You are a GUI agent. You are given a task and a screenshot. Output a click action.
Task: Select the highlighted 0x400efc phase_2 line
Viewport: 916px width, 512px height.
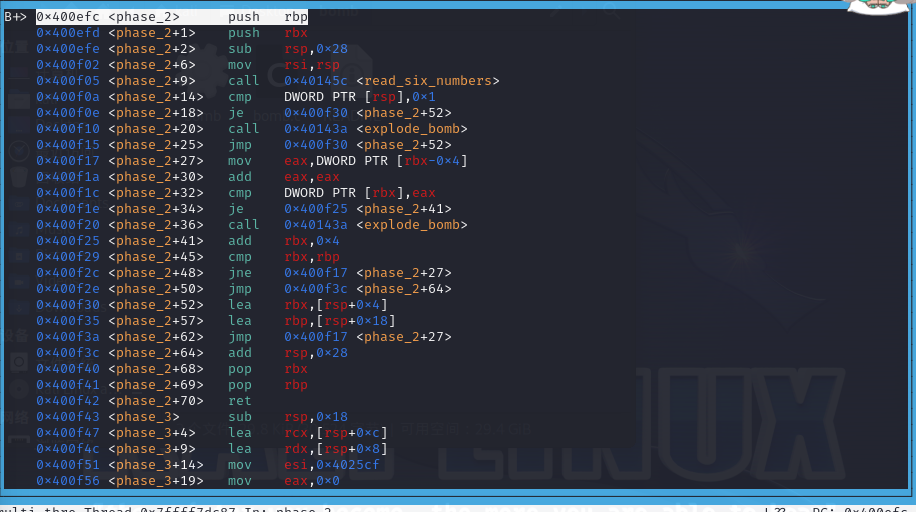point(171,17)
